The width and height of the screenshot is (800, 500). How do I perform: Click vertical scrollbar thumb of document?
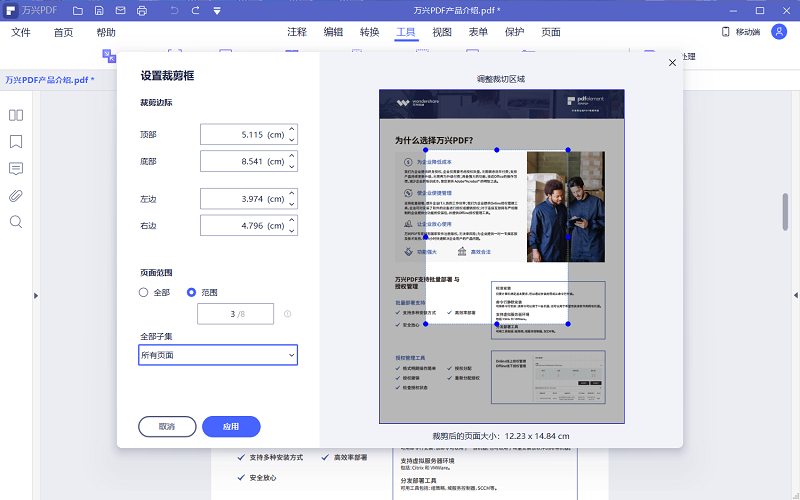click(785, 212)
